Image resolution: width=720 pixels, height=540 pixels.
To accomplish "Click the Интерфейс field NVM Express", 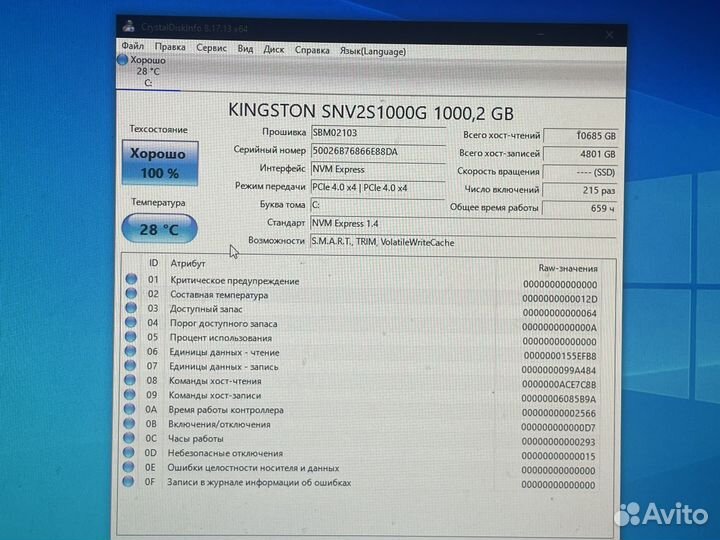I will tap(378, 169).
